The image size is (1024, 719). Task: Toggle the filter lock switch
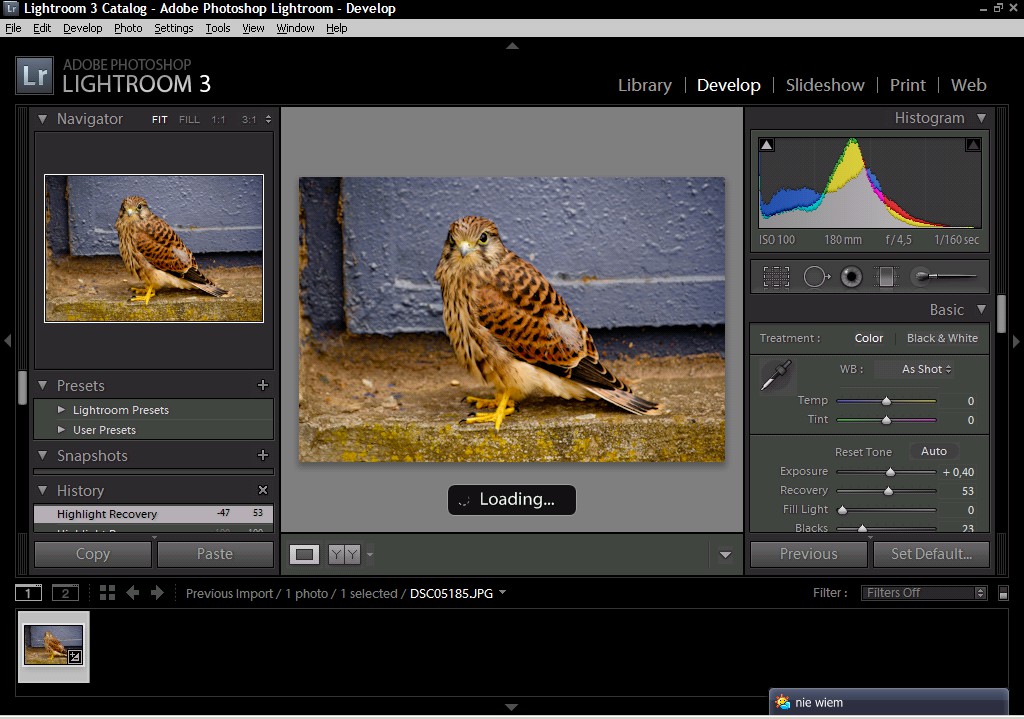1003,593
